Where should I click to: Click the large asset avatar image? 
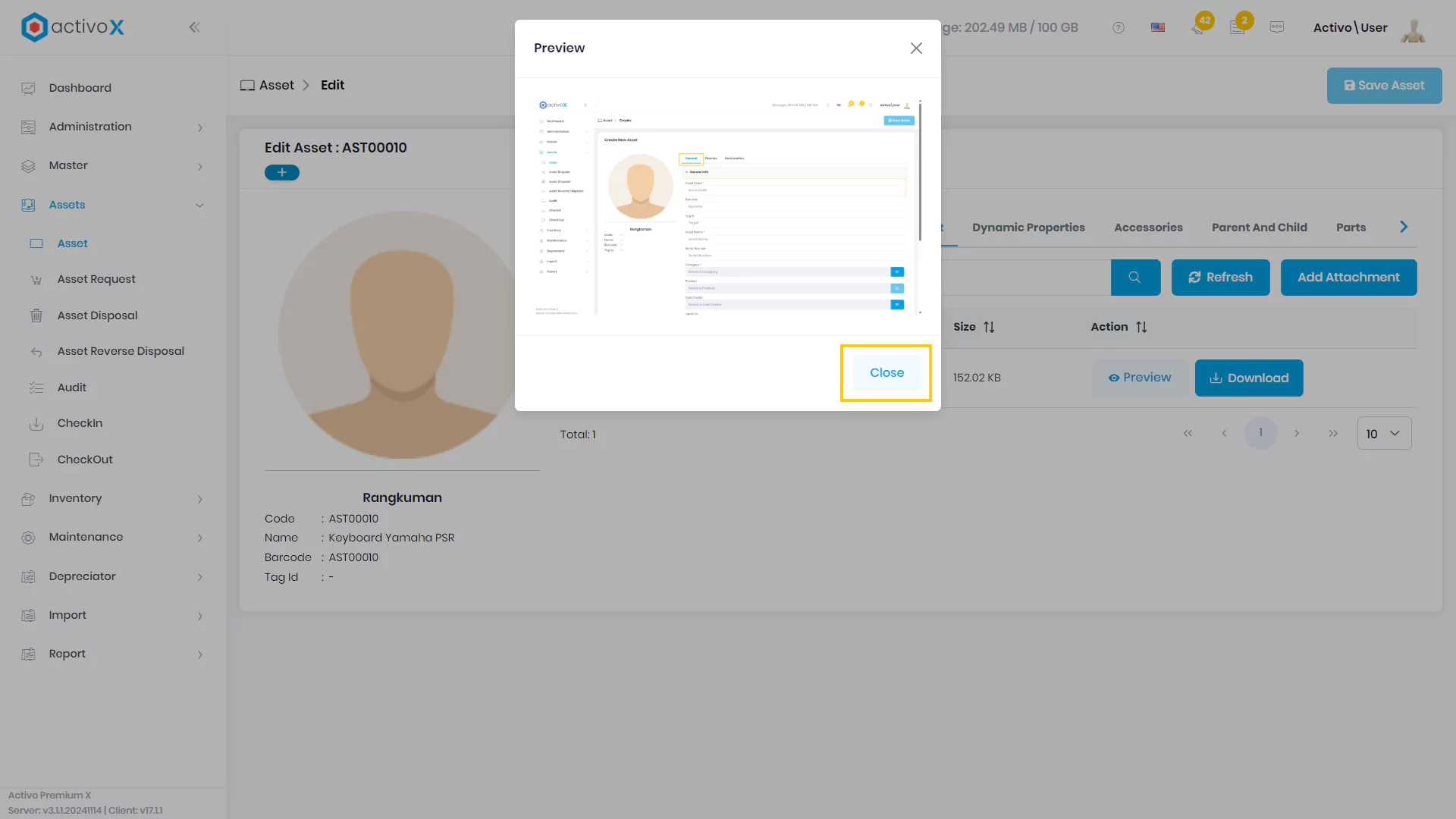click(x=403, y=334)
